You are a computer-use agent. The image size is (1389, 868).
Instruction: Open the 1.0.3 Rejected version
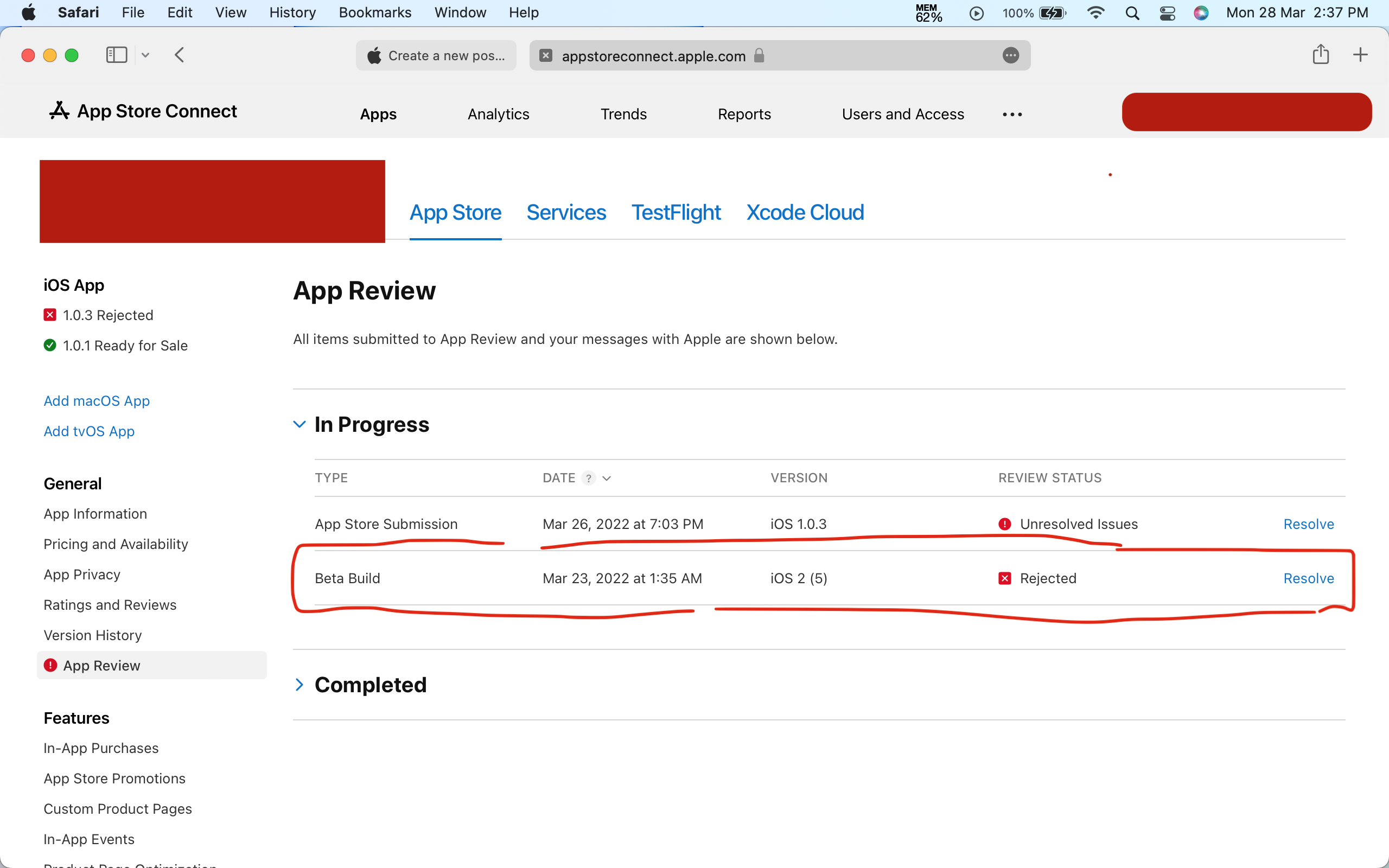(108, 315)
